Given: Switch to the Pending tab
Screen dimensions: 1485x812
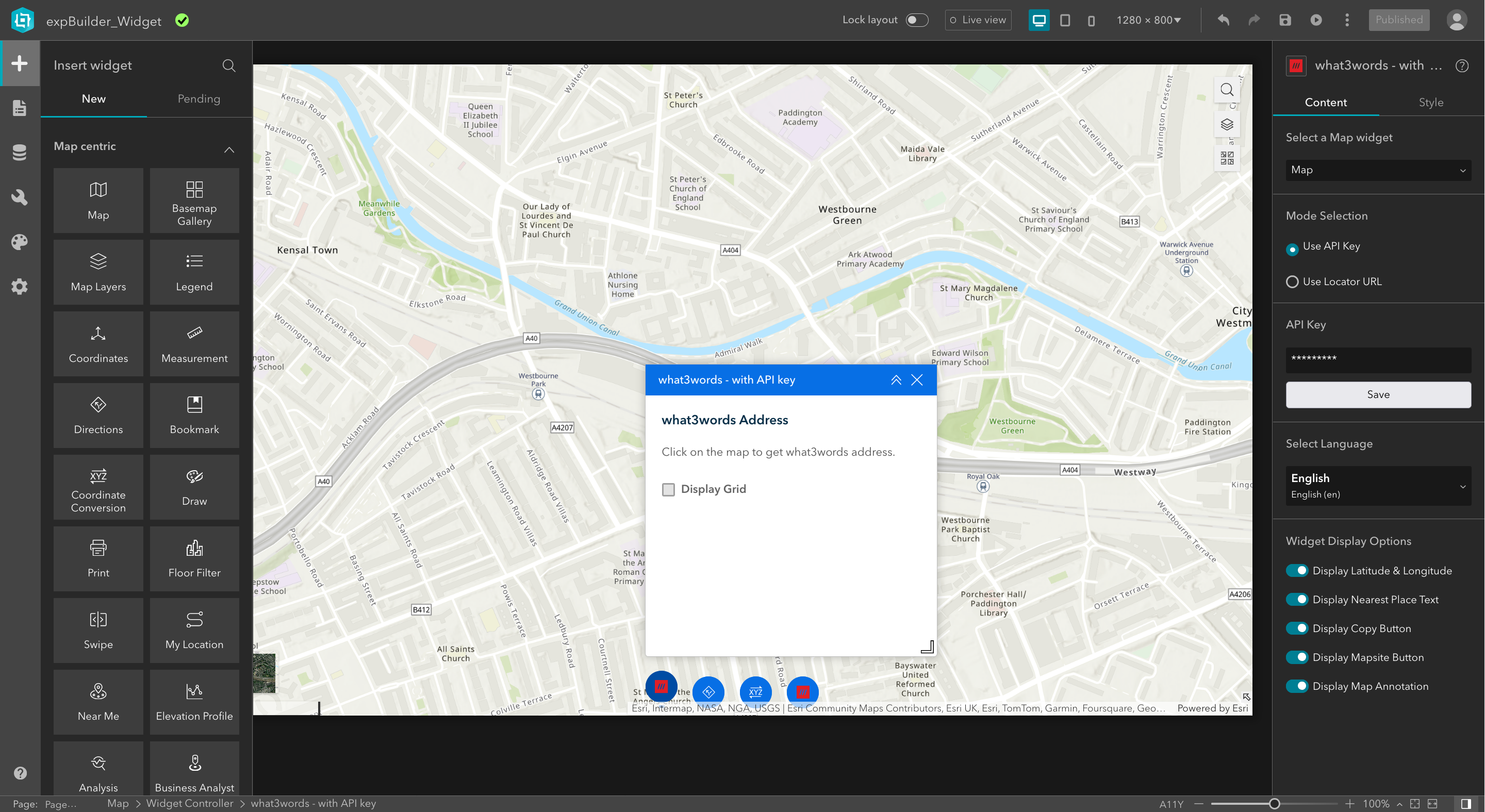Looking at the screenshot, I should coord(199,98).
